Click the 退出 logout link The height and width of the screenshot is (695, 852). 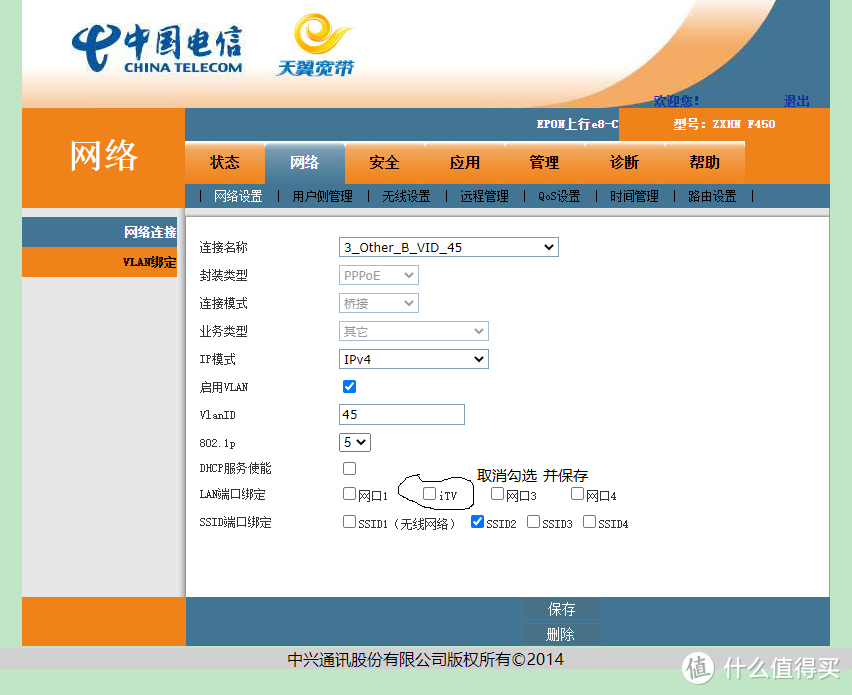click(795, 101)
